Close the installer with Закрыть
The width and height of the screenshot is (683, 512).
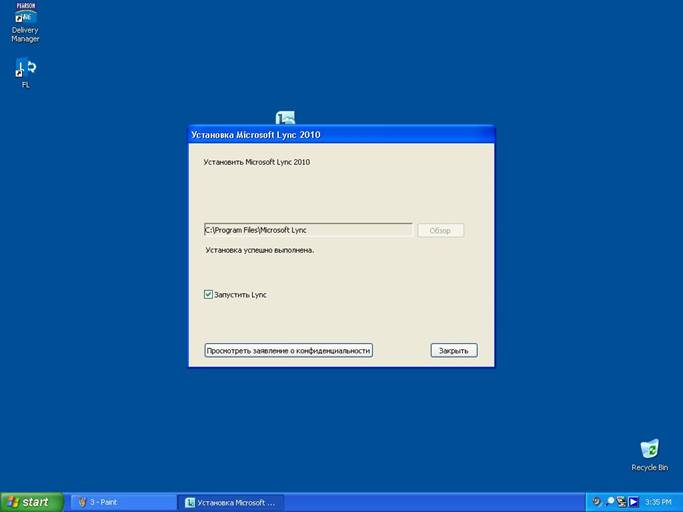454,350
